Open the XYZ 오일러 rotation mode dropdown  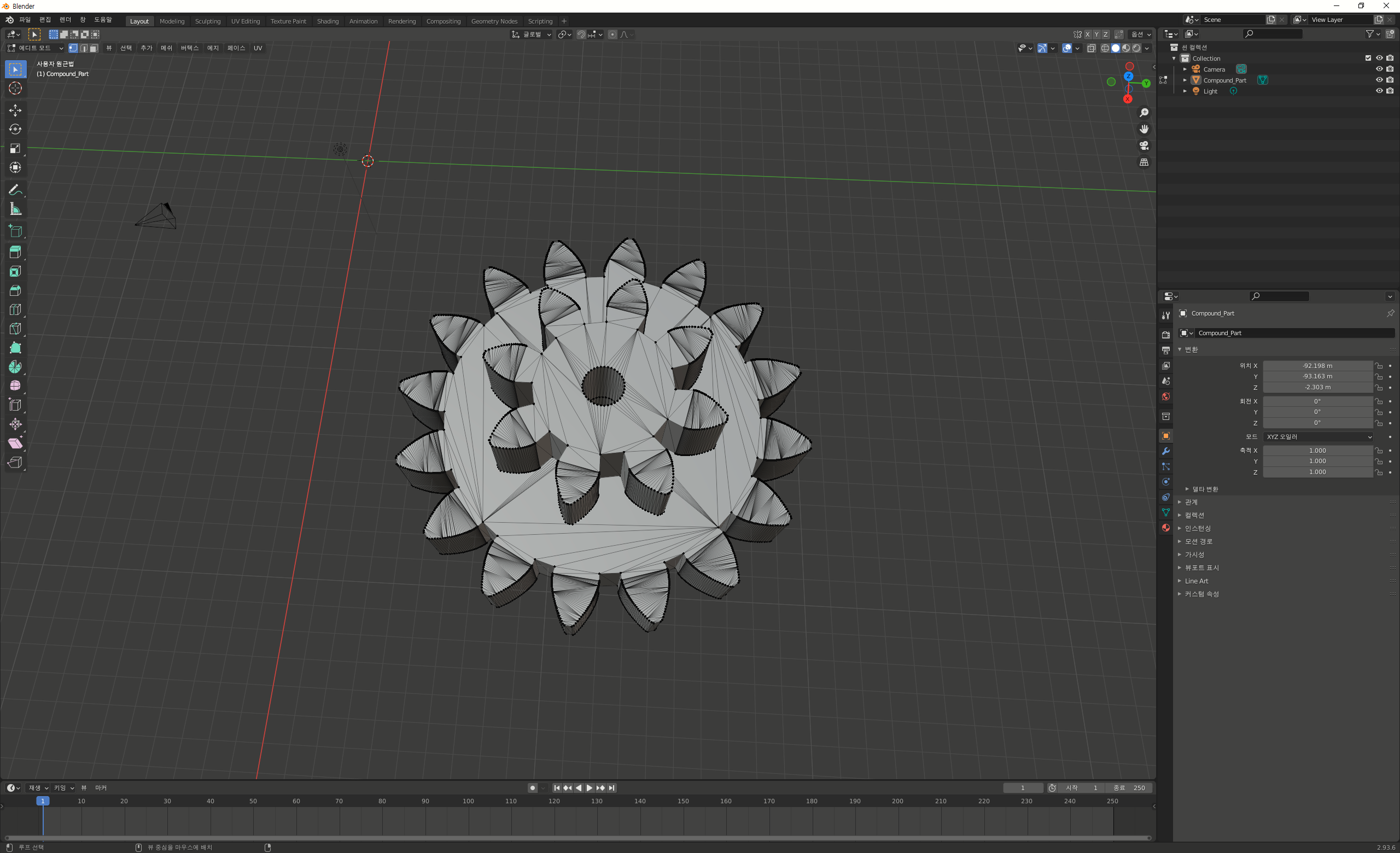1318,437
